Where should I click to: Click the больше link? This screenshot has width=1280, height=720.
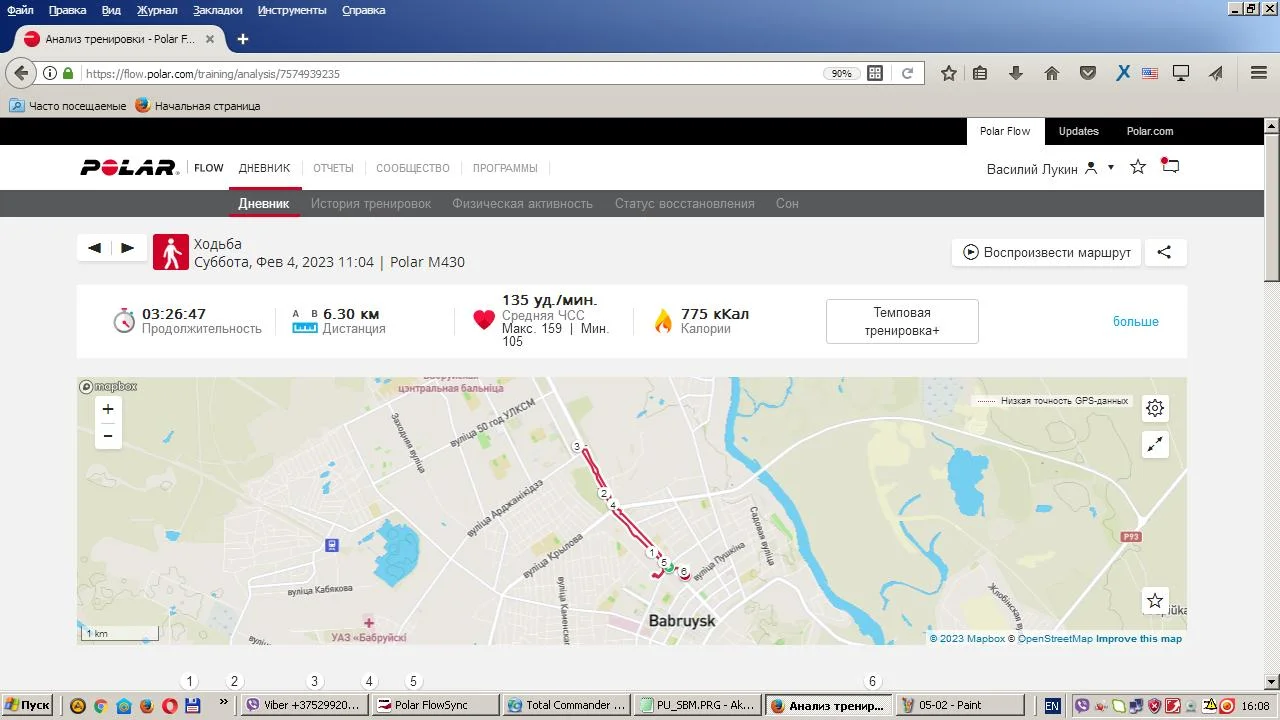[1136, 322]
